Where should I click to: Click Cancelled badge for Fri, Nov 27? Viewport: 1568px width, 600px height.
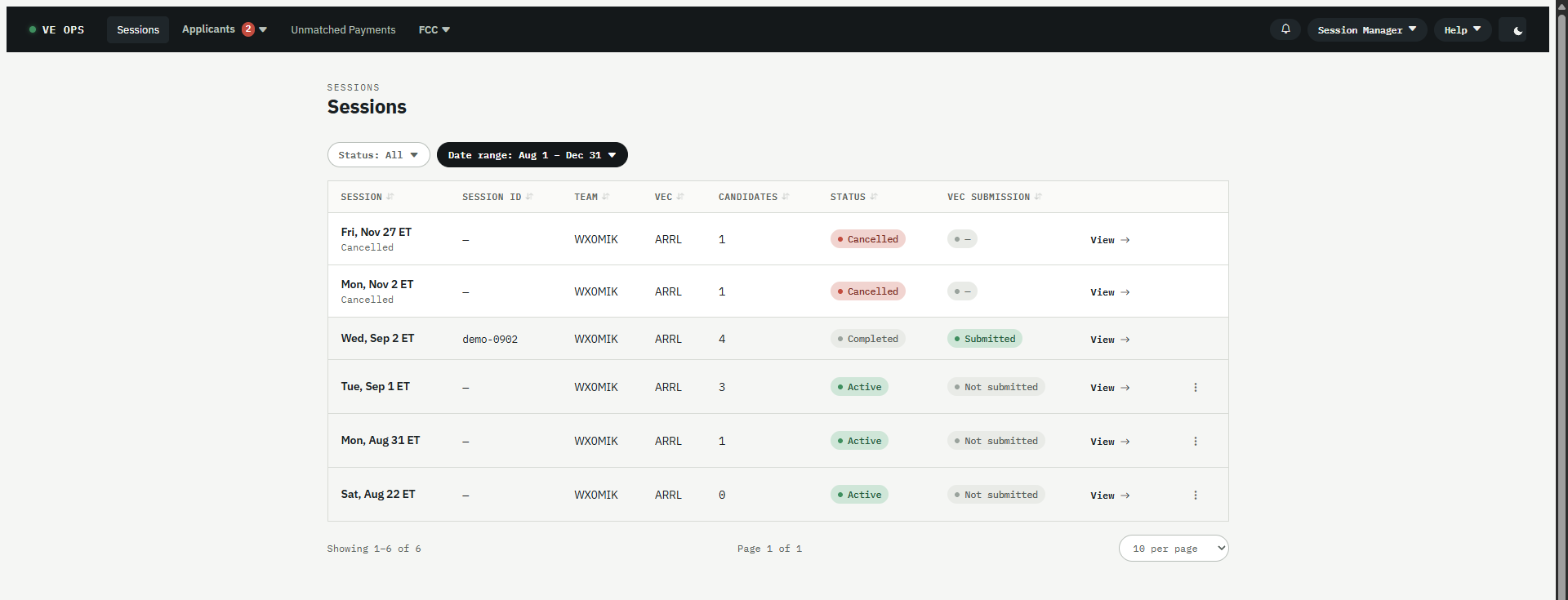(x=868, y=239)
